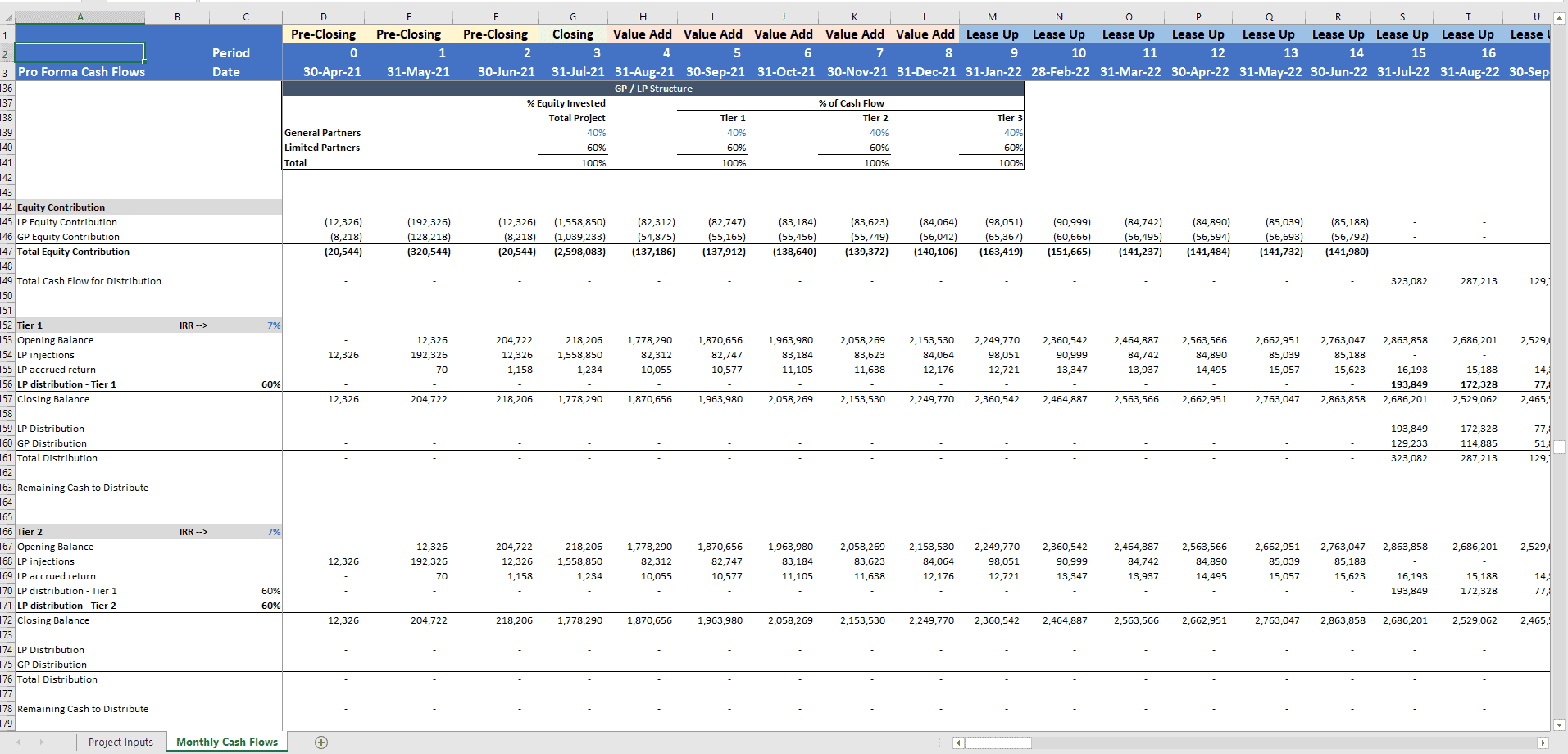This screenshot has height=754, width=1568.
Task: Add a new sheet with the plus icon
Action: [x=321, y=743]
